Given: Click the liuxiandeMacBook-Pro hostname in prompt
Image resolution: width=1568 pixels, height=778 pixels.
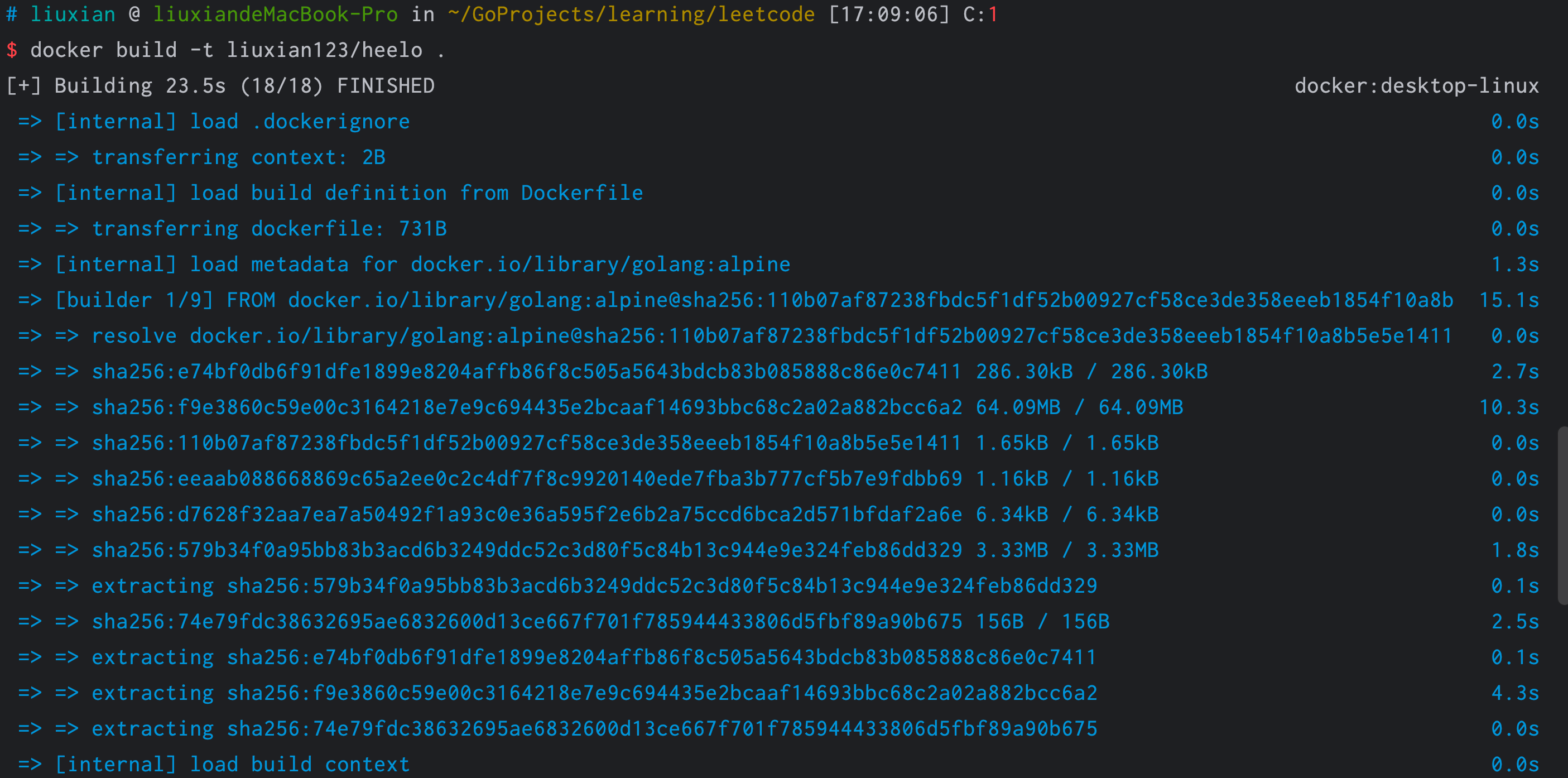Looking at the screenshot, I should 275,14.
